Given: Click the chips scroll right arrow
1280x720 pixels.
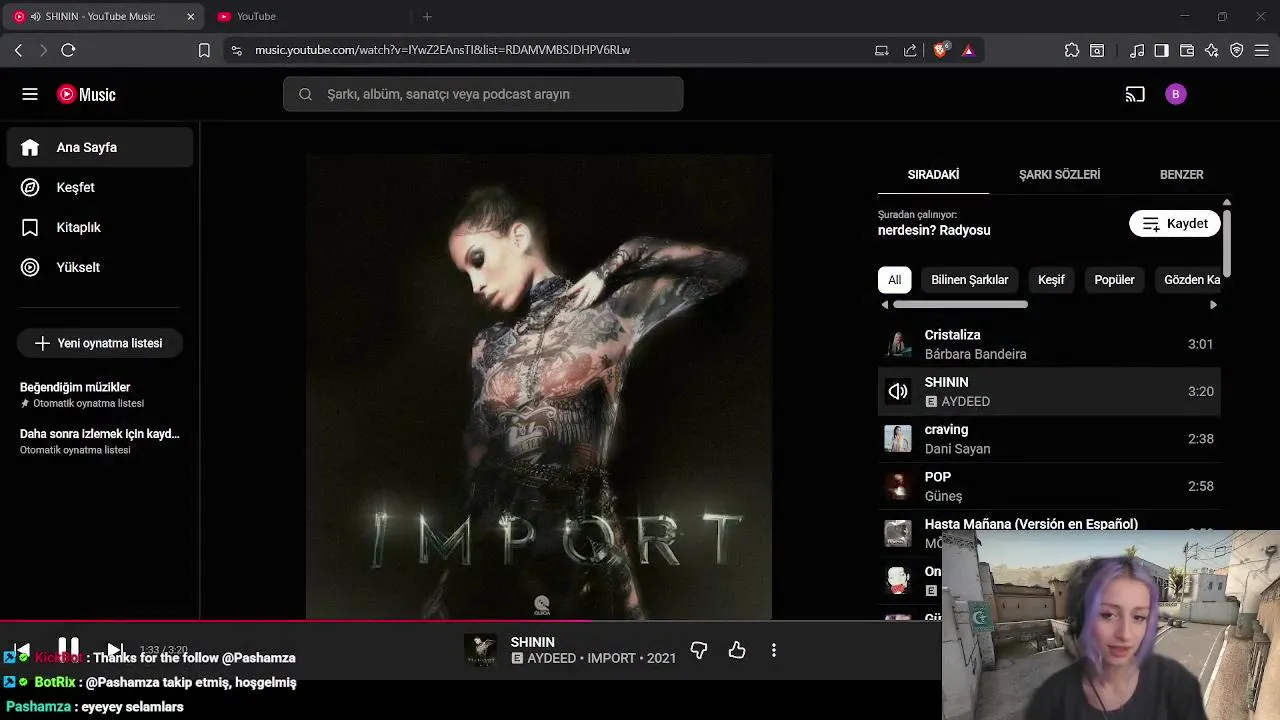Looking at the screenshot, I should coord(1213,305).
